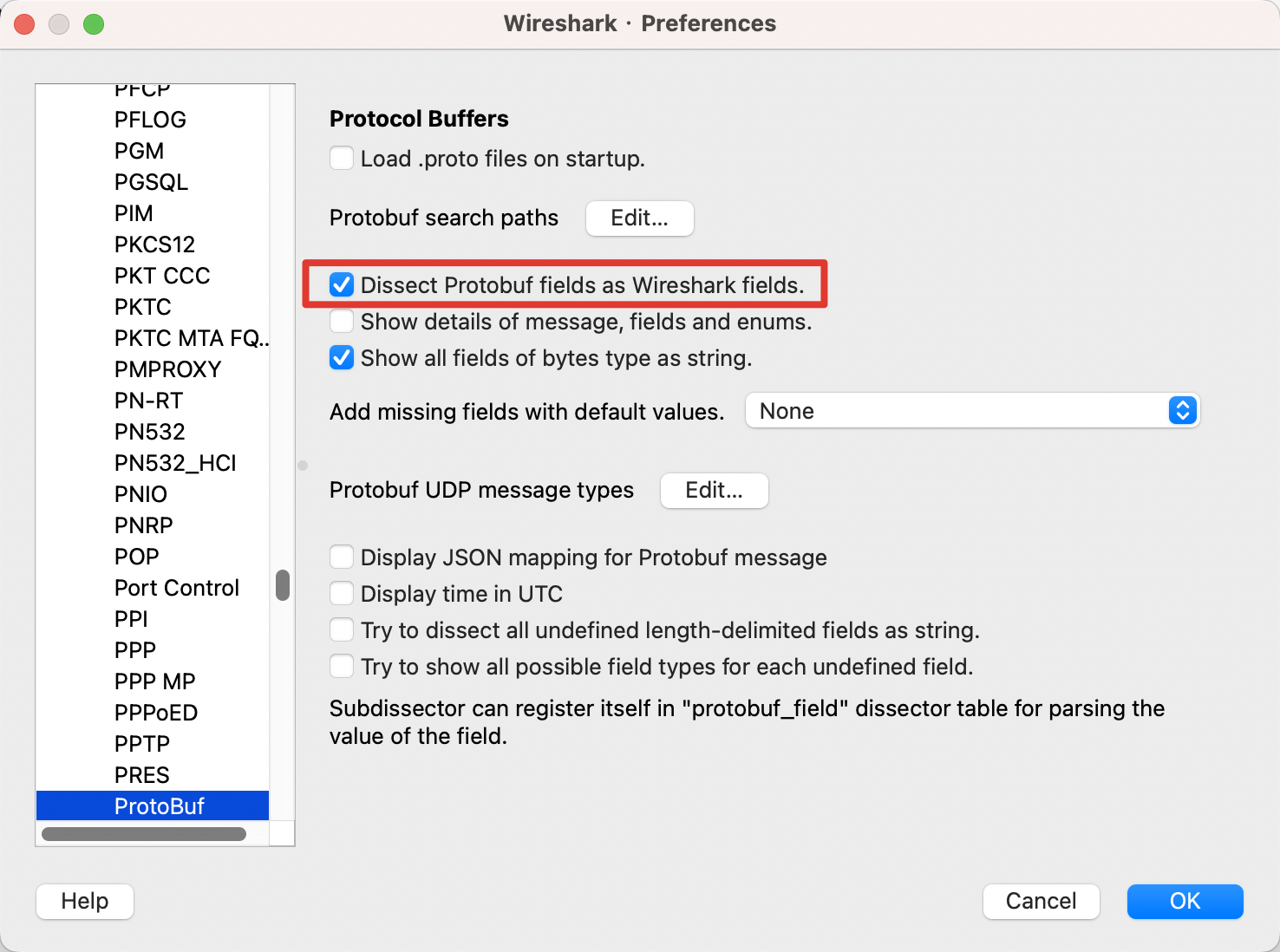Close the Preferences window with red button
1280x952 pixels.
[24, 24]
